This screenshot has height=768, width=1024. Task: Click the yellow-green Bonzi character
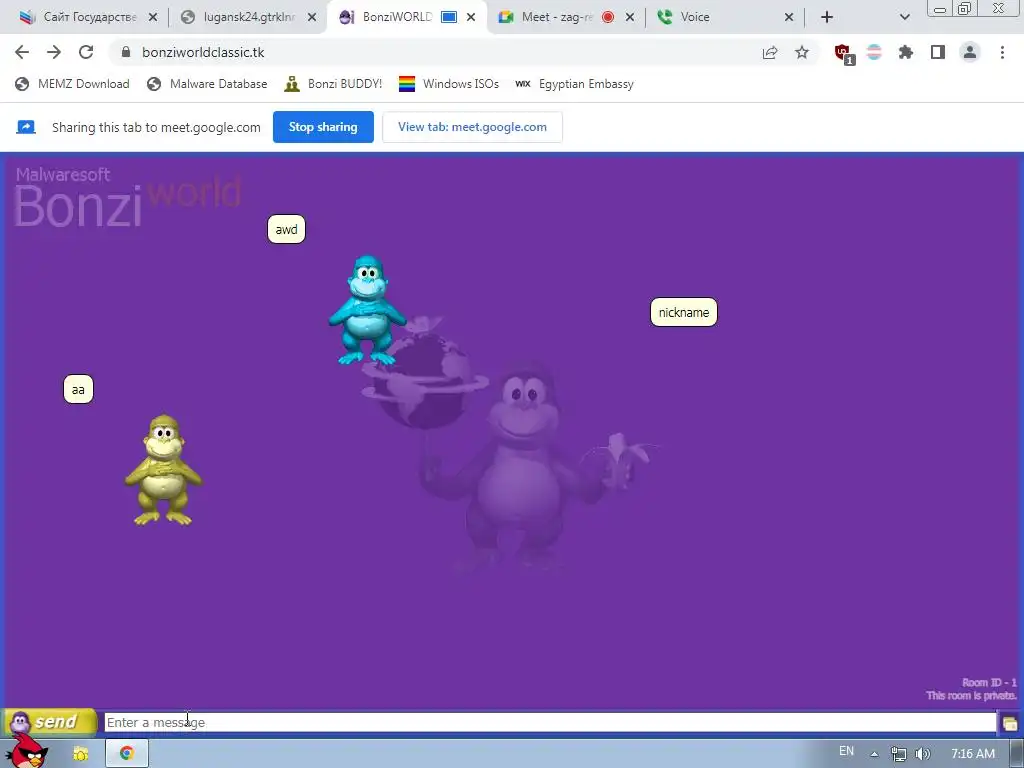click(163, 470)
